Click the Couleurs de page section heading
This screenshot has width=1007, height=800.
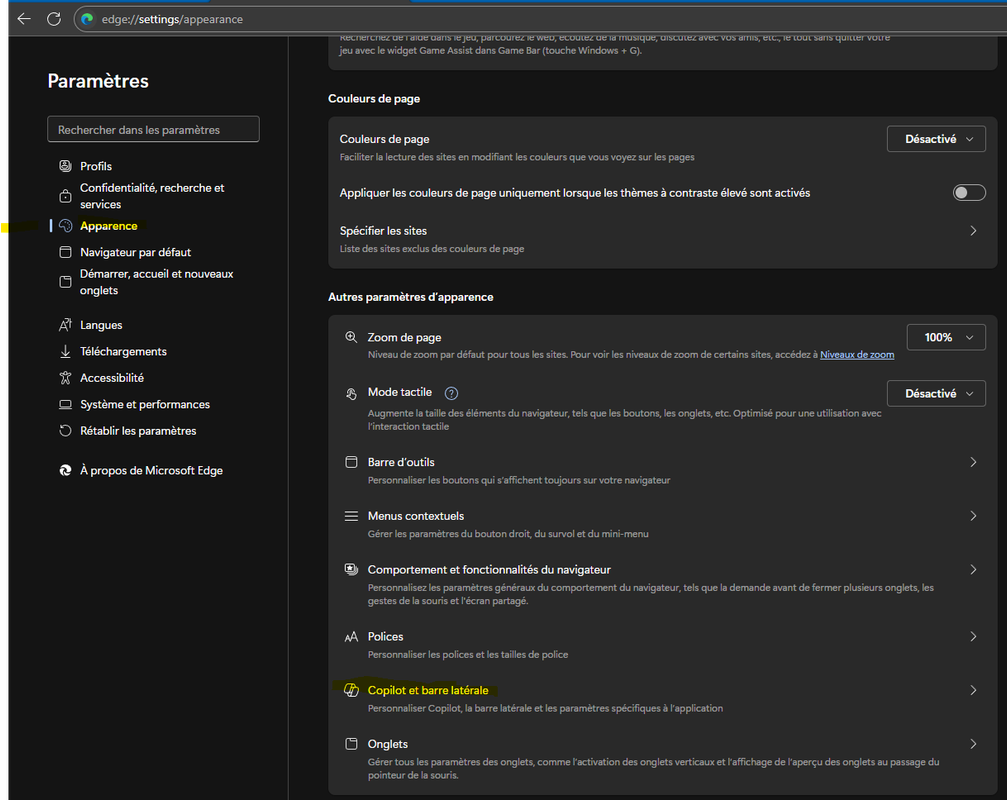(x=374, y=98)
